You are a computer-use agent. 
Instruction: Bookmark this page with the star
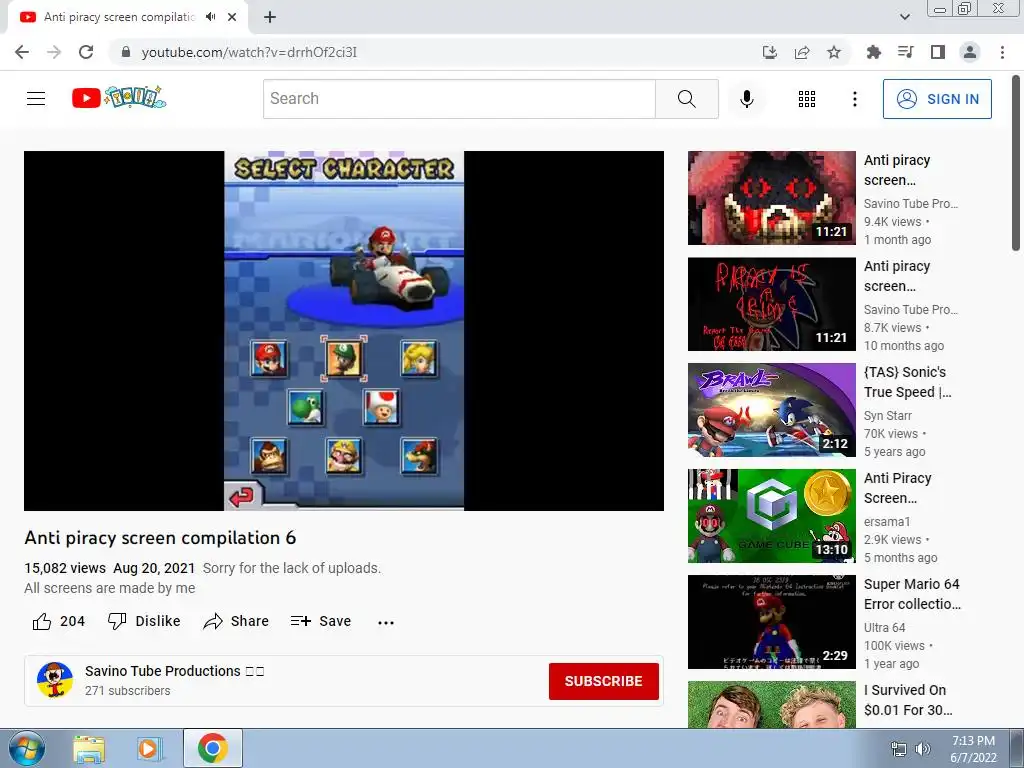[834, 52]
